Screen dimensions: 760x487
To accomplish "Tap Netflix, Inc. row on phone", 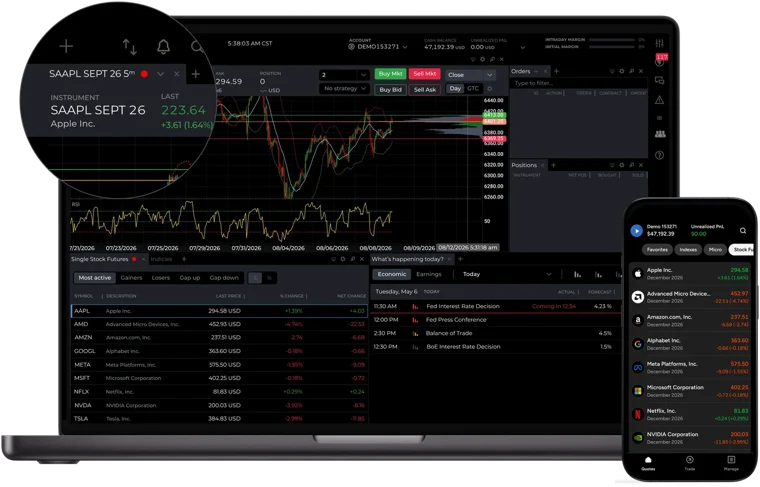I will [691, 414].
